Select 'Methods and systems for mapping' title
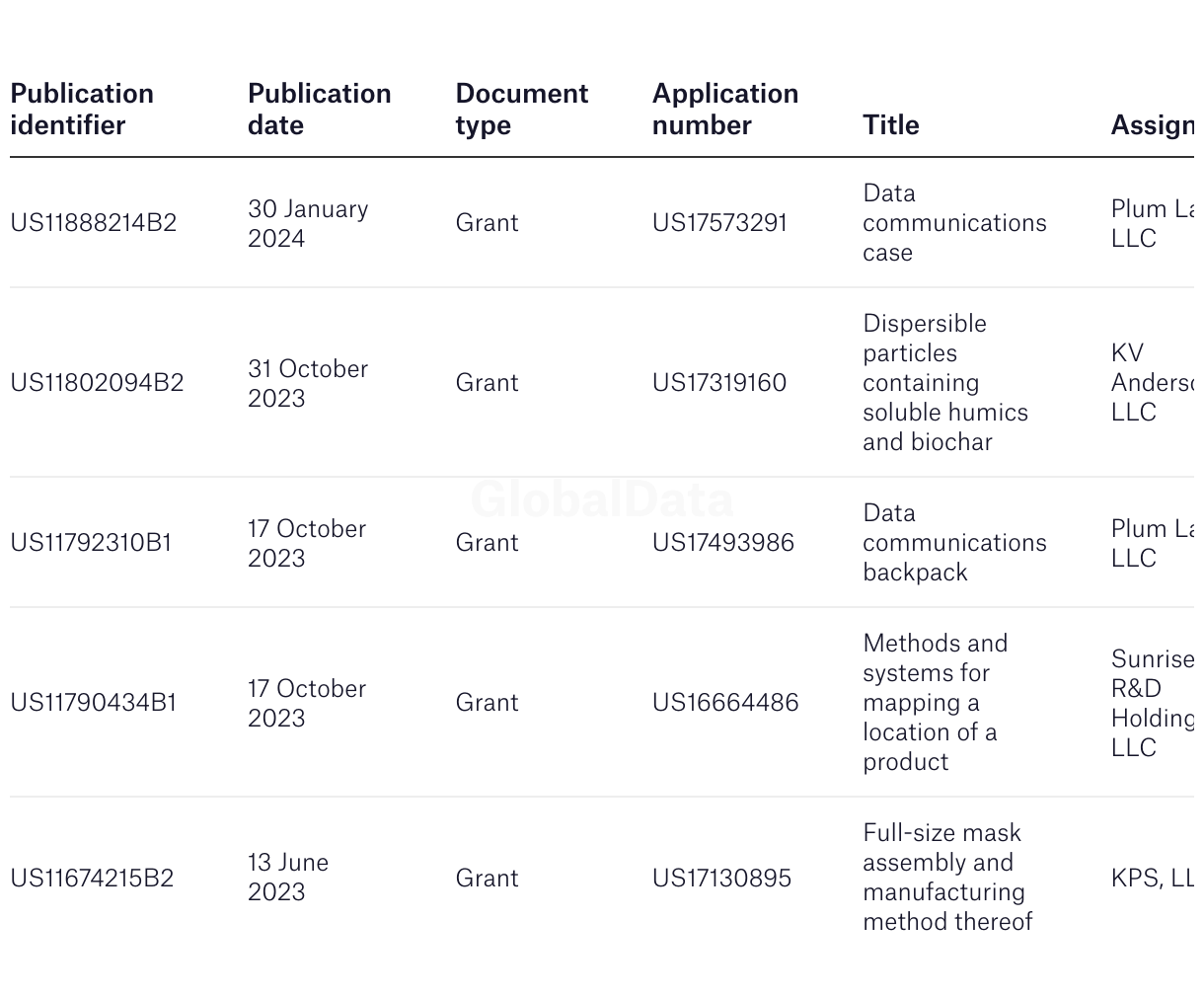The image size is (1204, 997). [936, 703]
